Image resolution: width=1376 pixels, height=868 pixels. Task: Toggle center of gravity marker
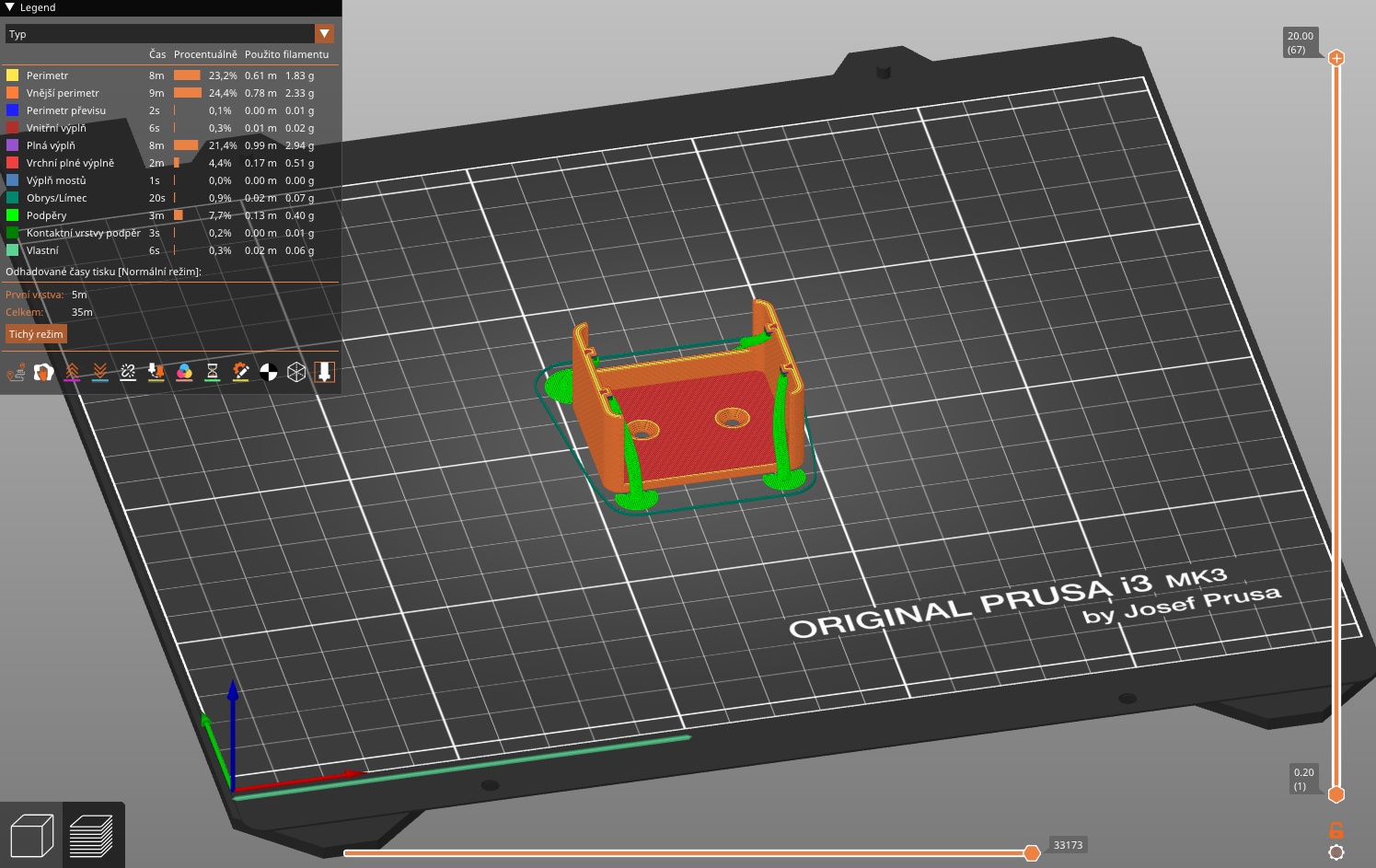point(269,372)
